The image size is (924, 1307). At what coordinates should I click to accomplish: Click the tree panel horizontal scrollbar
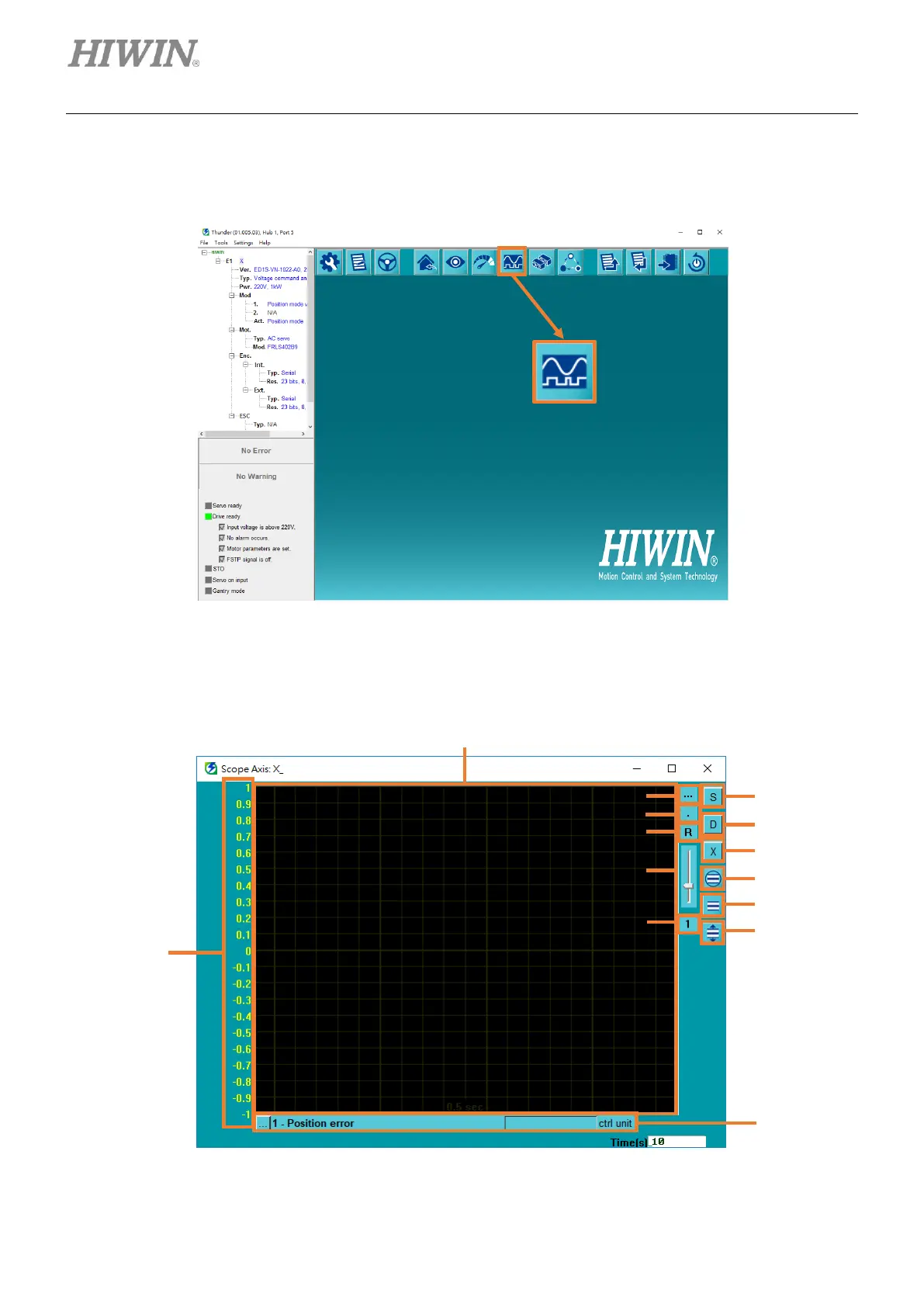[252, 434]
